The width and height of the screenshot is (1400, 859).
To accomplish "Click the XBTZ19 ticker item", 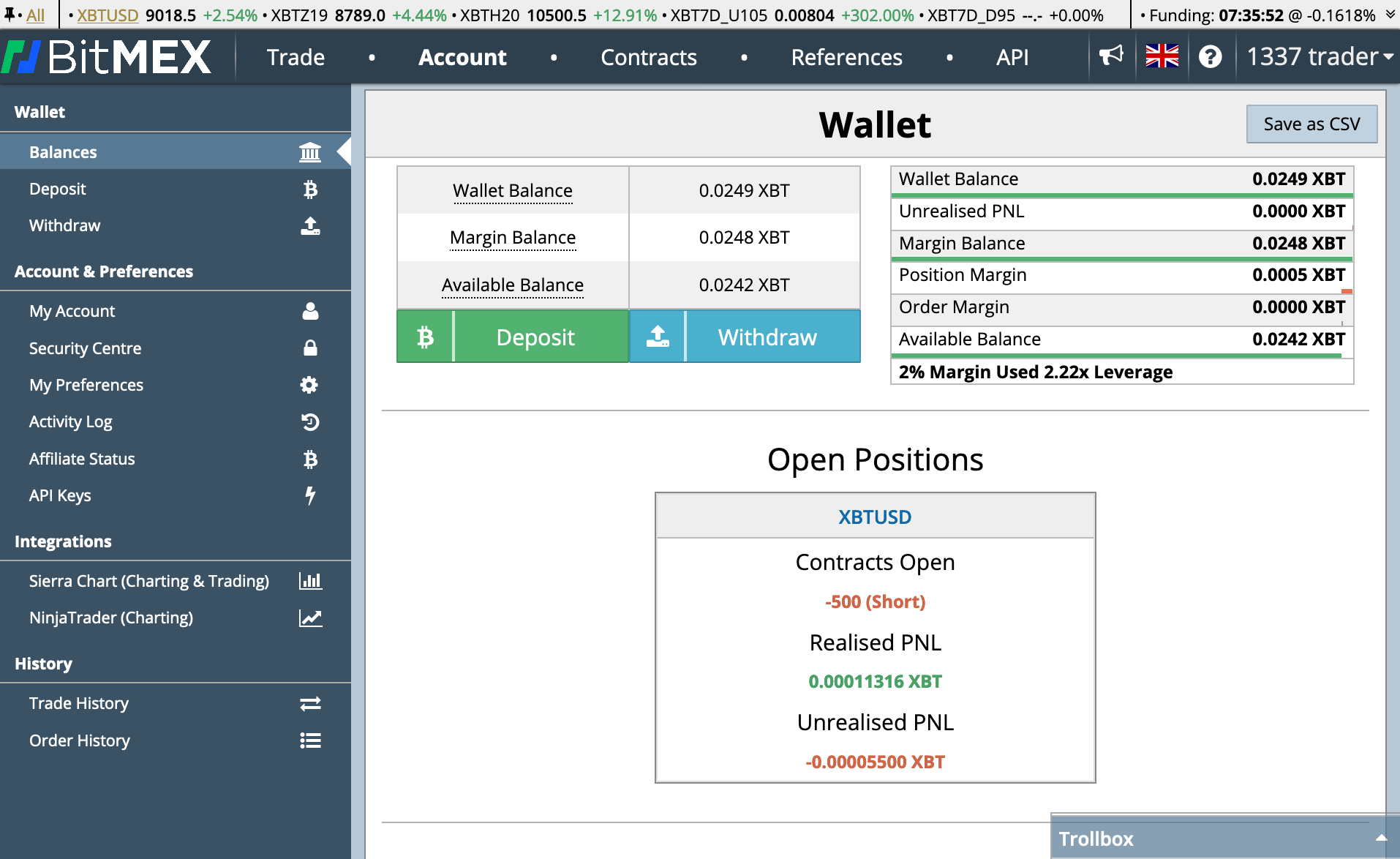I will point(358,15).
